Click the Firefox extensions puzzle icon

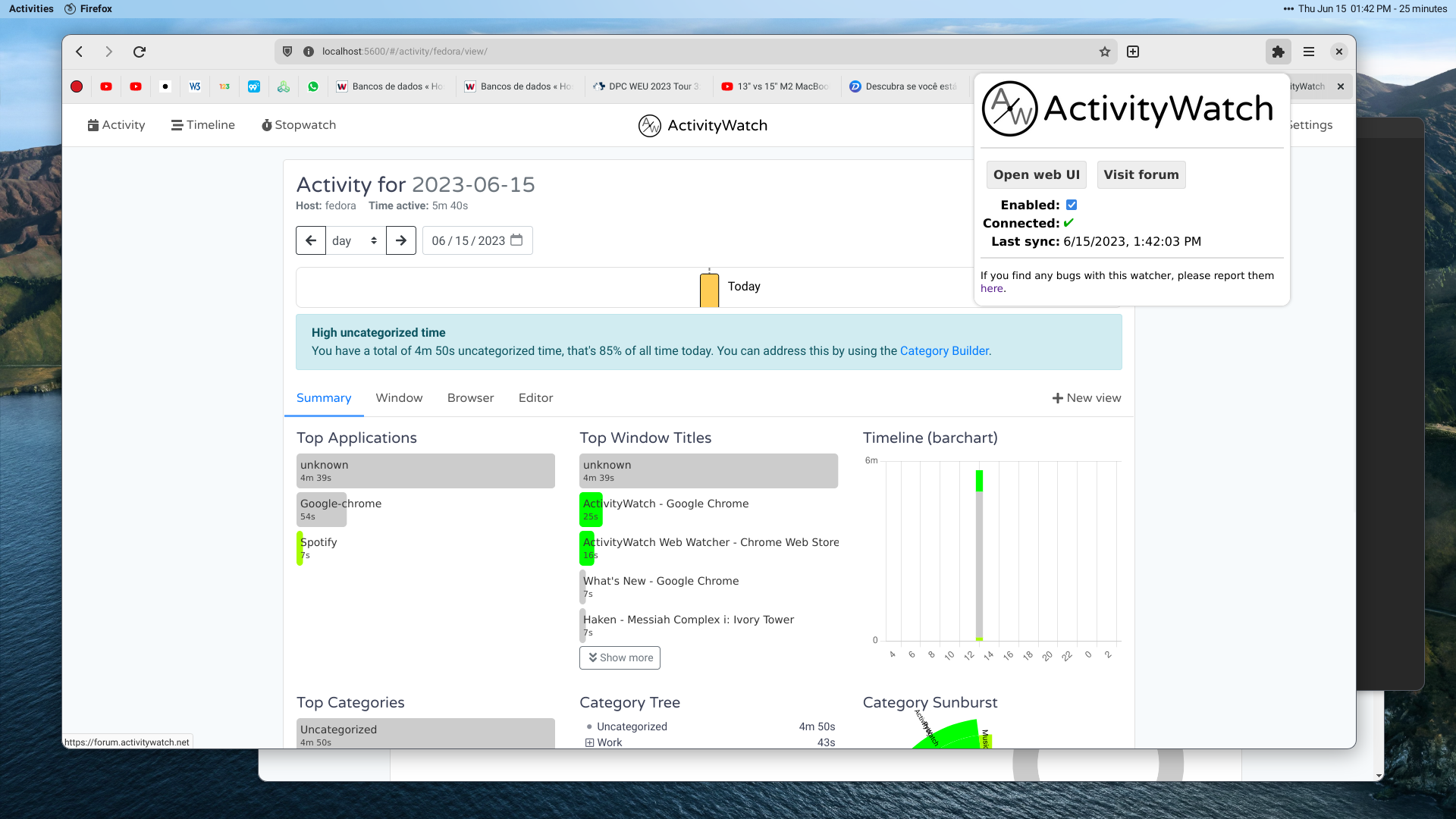(x=1278, y=52)
